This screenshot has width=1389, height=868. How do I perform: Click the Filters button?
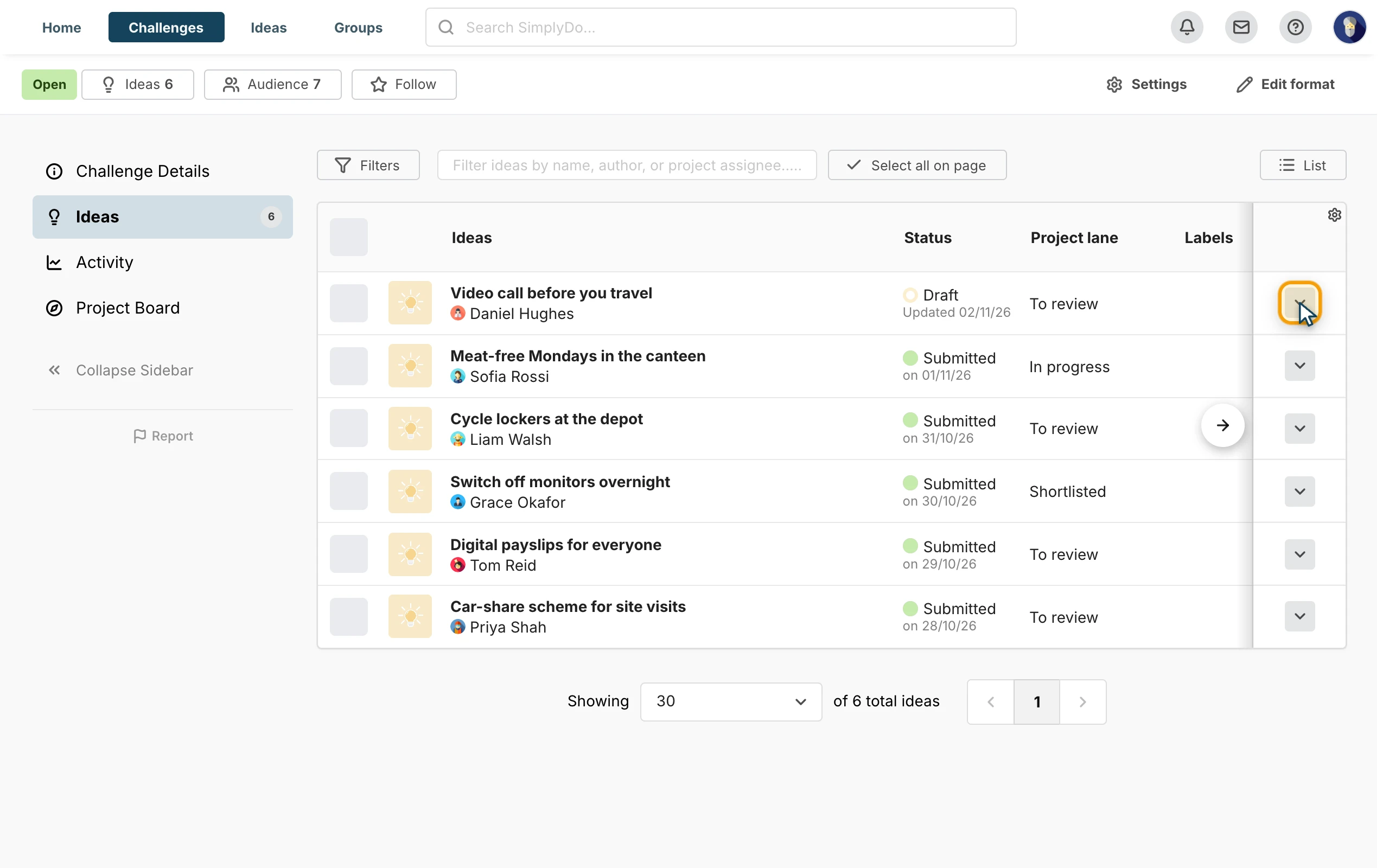coord(368,165)
